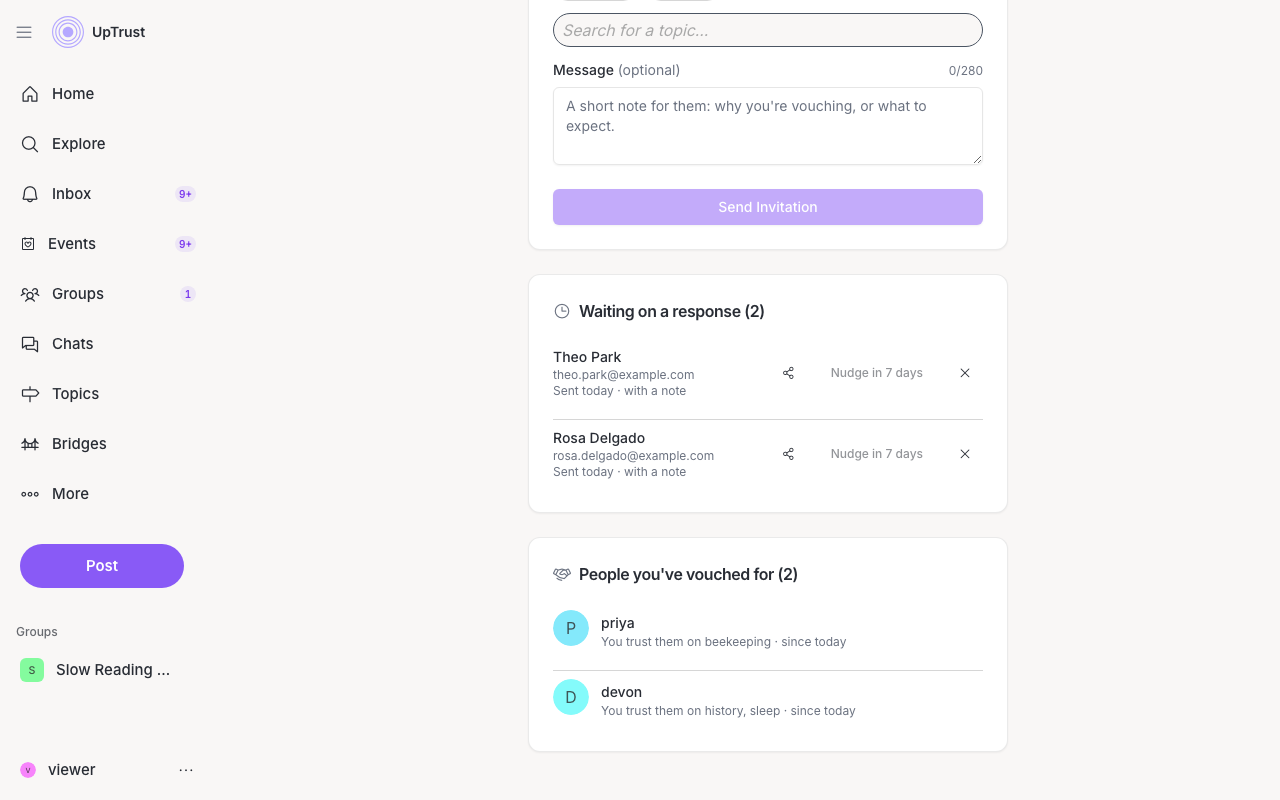
Task: Click the Inbox bell icon
Action: tap(30, 194)
